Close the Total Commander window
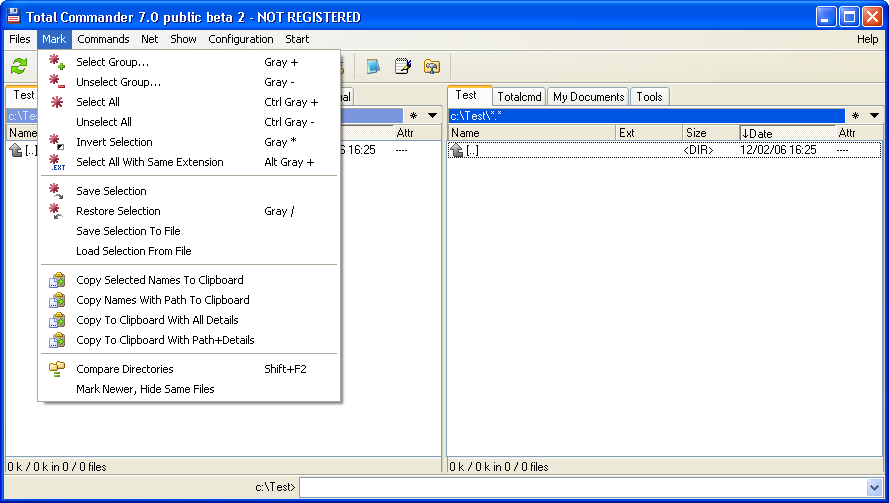This screenshot has height=503, width=889. pyautogui.click(x=872, y=16)
